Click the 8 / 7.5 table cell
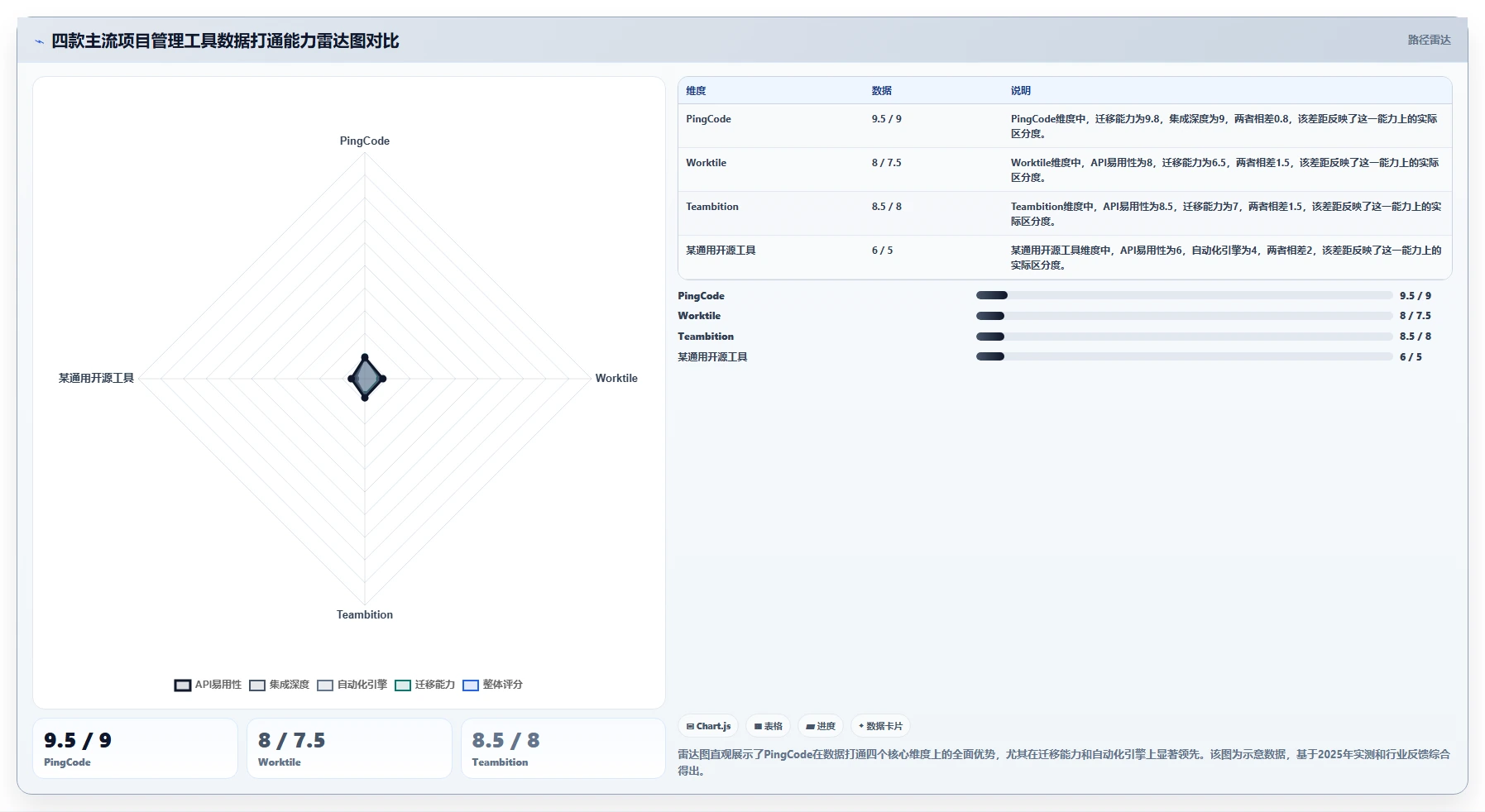This screenshot has height=812, width=1485. click(886, 163)
